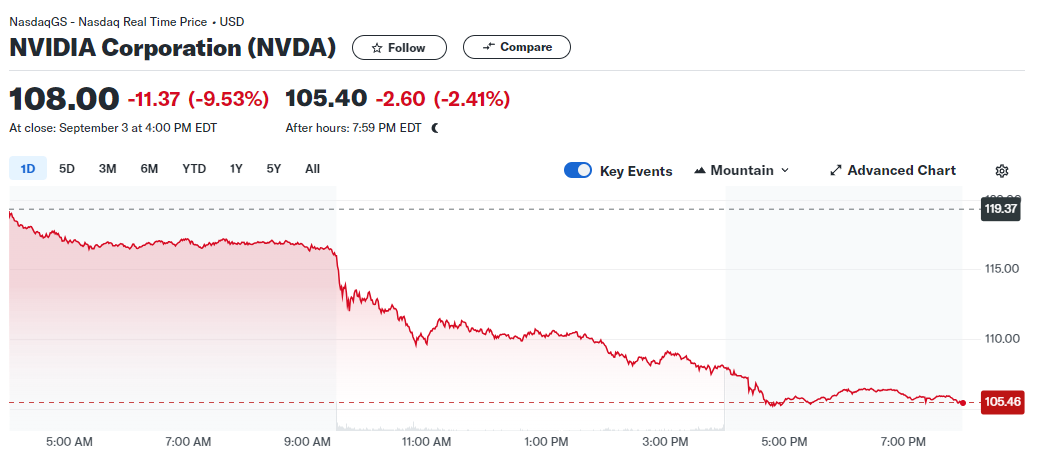Switch chart to 1Y range
The height and width of the screenshot is (473, 1043).
[236, 169]
